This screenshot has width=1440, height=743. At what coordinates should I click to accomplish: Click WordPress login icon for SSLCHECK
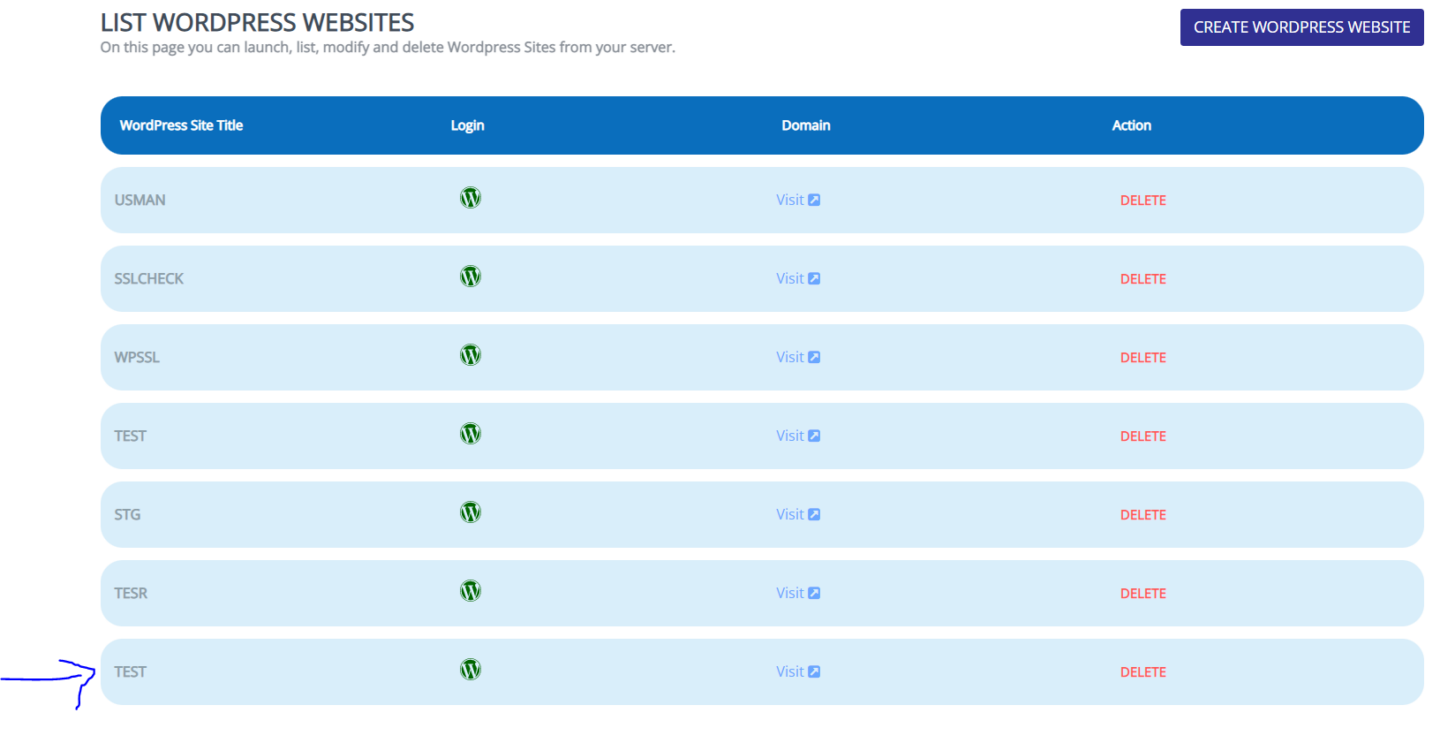click(x=470, y=276)
